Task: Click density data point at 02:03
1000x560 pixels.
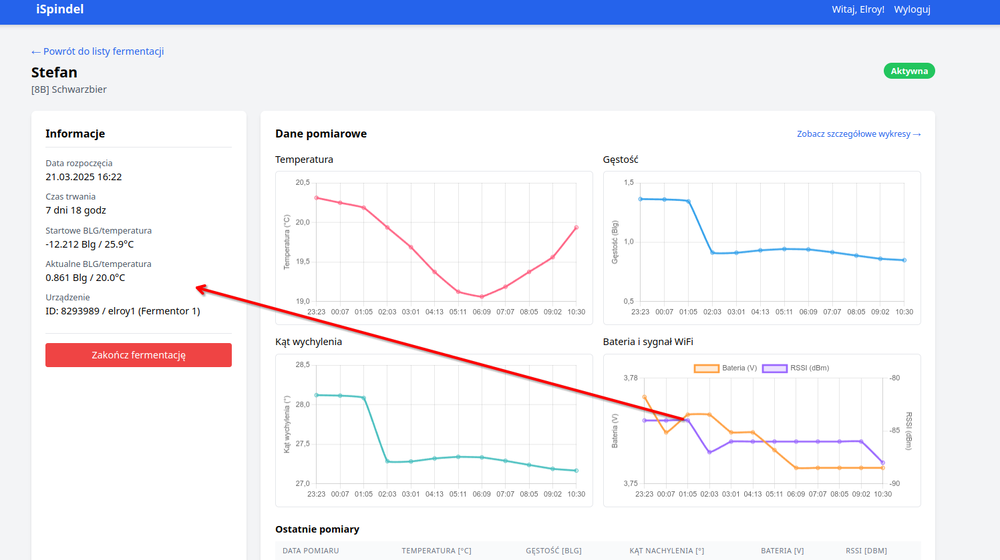Action: click(712, 253)
